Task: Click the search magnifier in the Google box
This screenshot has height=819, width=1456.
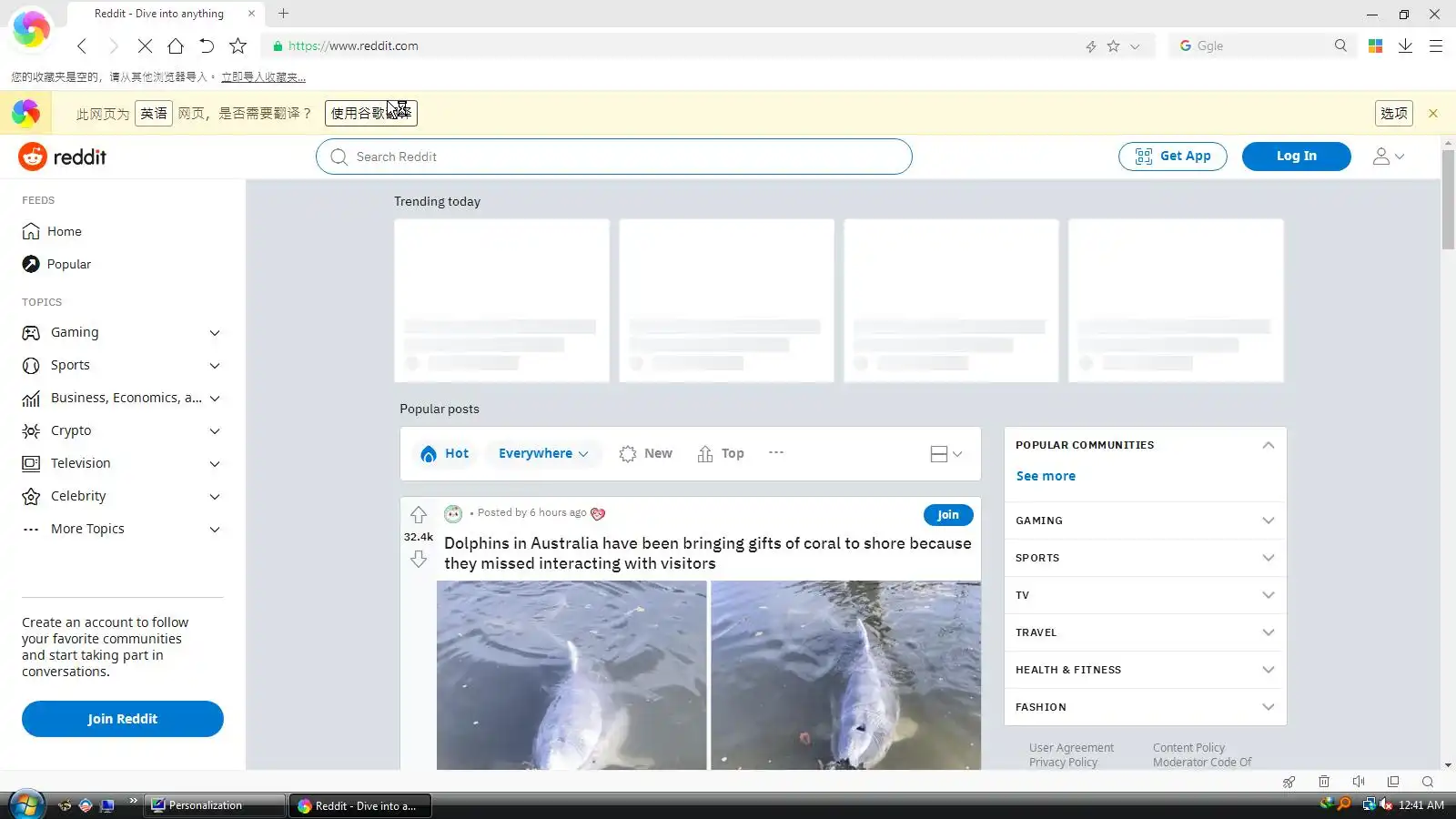Action: coord(1340,45)
